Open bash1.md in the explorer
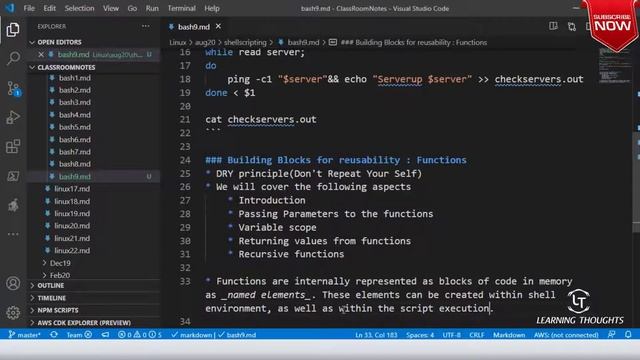Screen dimensions: 640x360 [x=75, y=78]
